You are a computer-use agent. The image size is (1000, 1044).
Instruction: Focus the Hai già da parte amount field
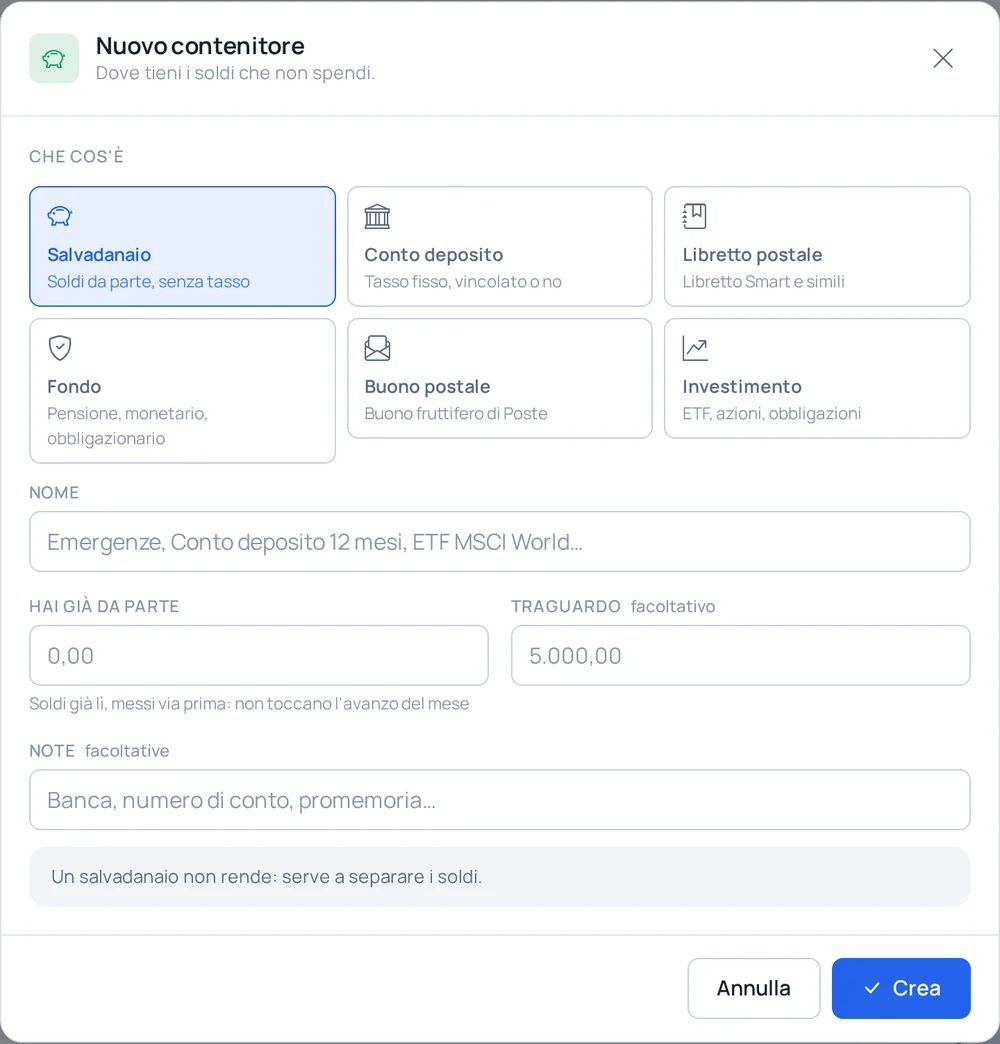(259, 655)
